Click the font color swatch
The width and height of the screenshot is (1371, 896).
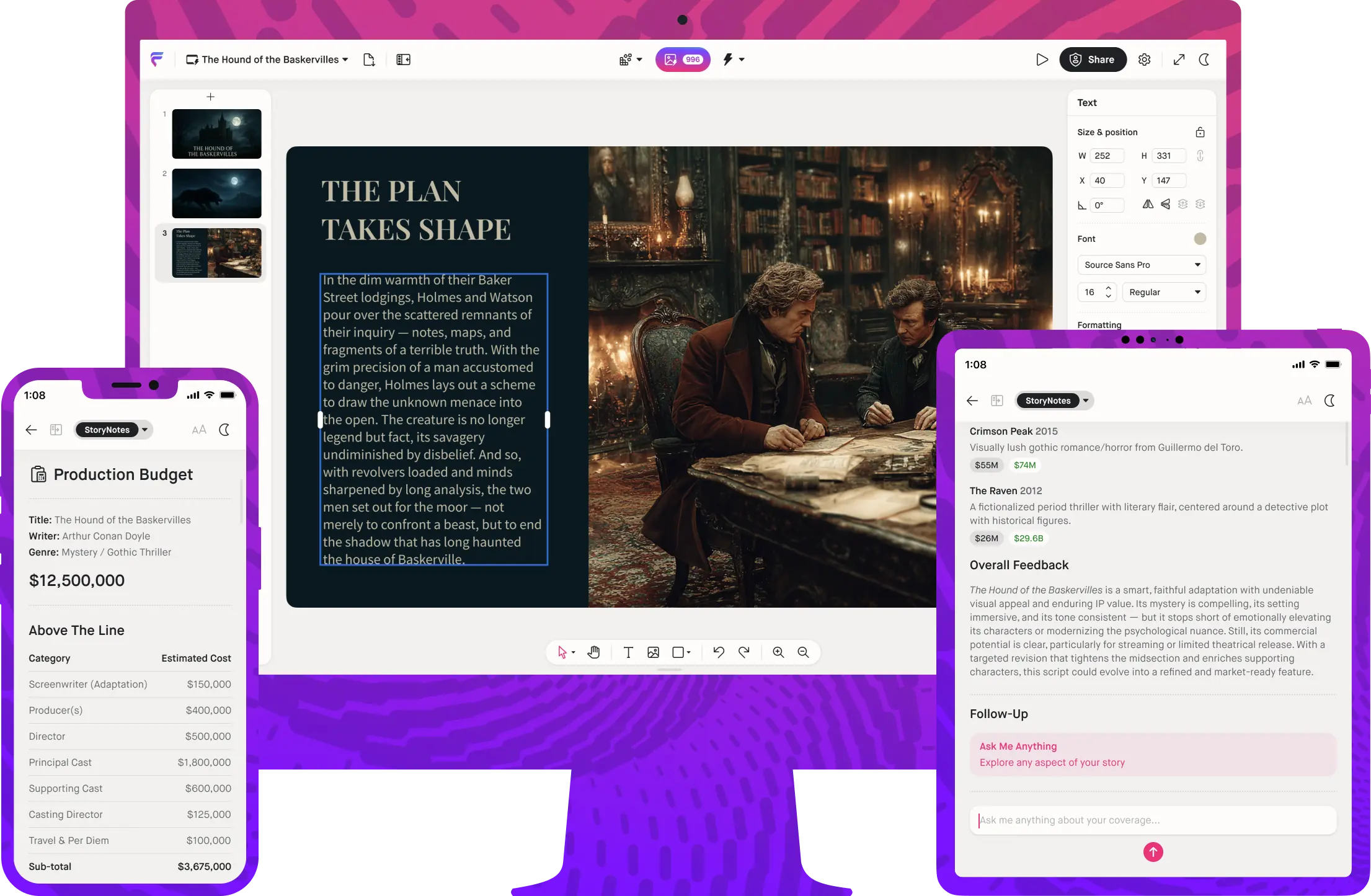point(1200,239)
